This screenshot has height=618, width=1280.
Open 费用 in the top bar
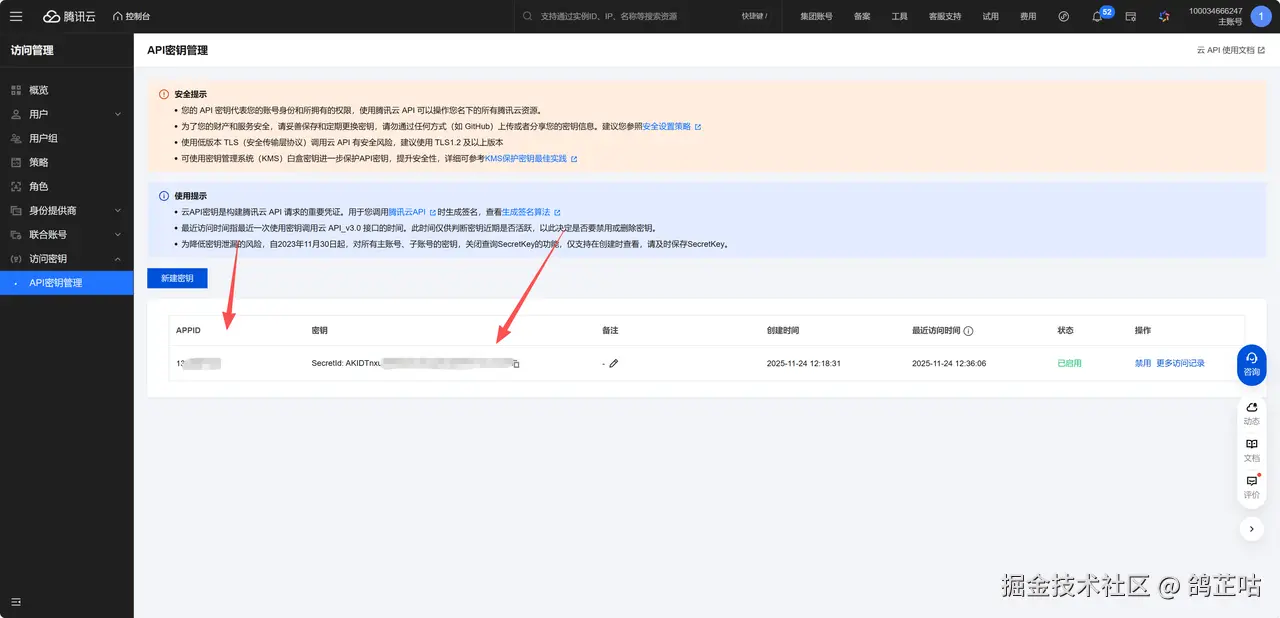point(1028,16)
